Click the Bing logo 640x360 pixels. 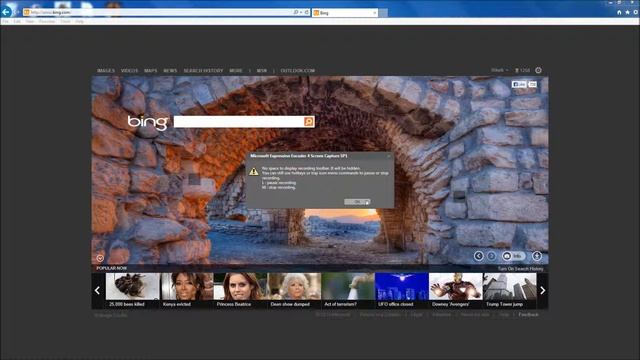(148, 122)
